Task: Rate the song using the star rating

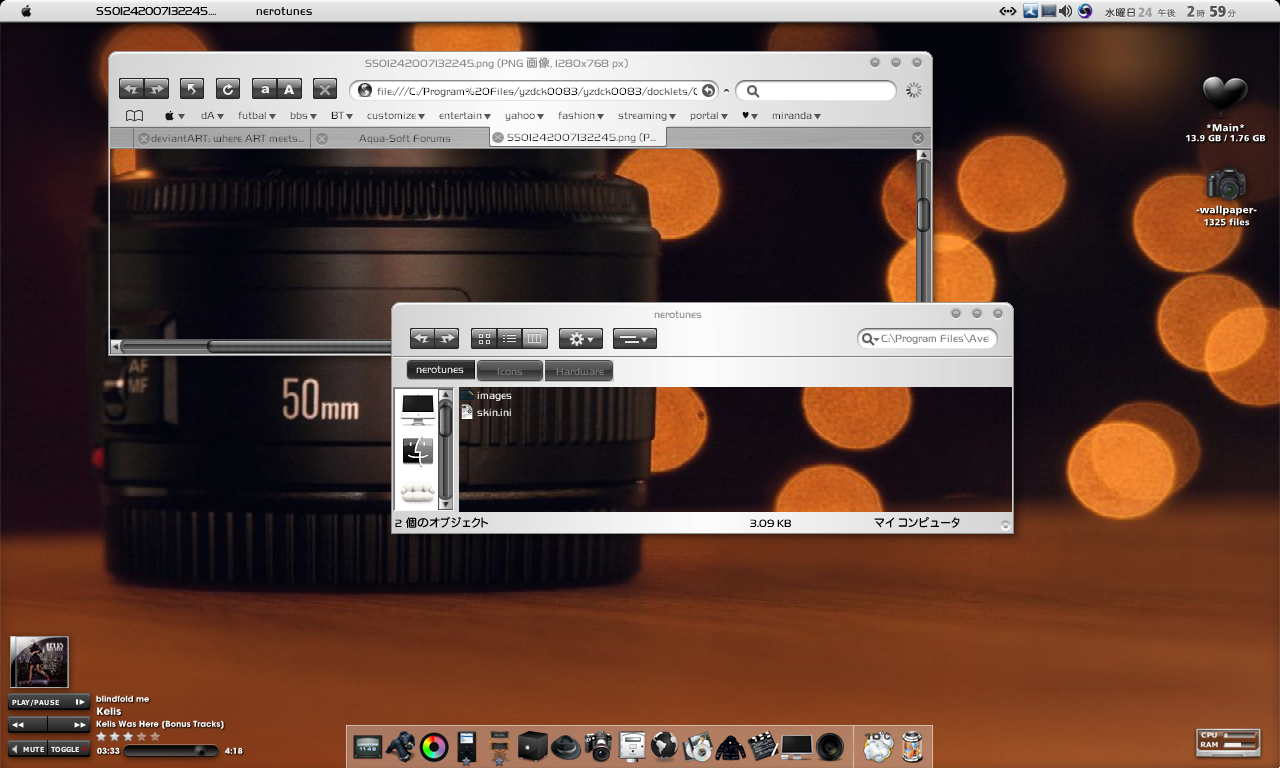Action: pos(128,736)
